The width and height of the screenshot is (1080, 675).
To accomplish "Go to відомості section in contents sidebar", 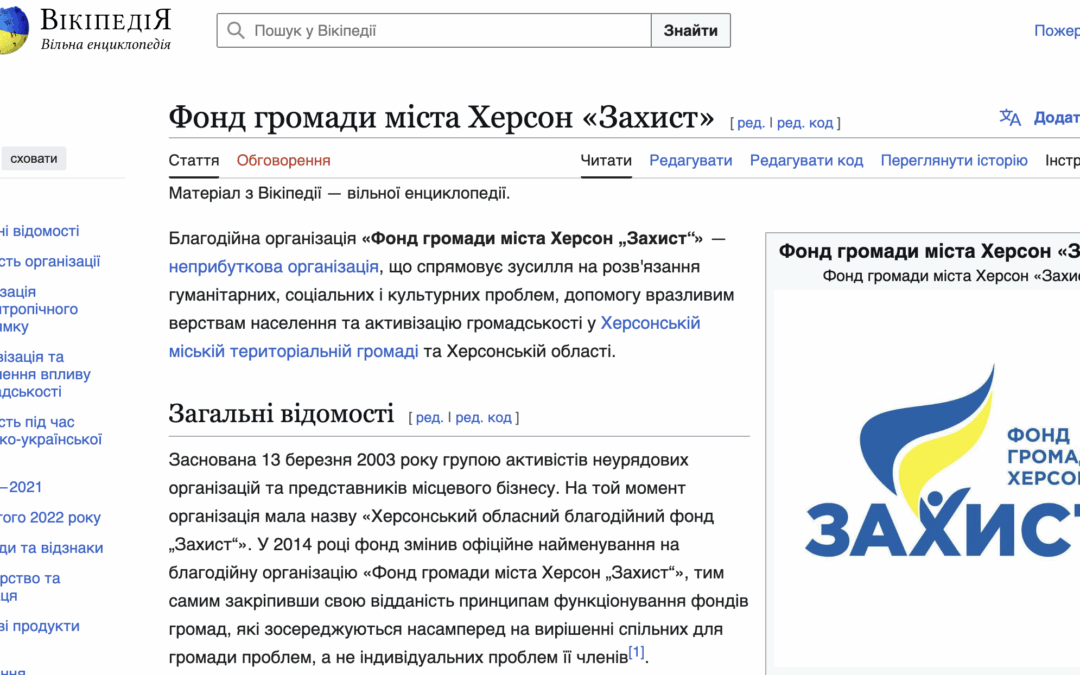I will 39,231.
